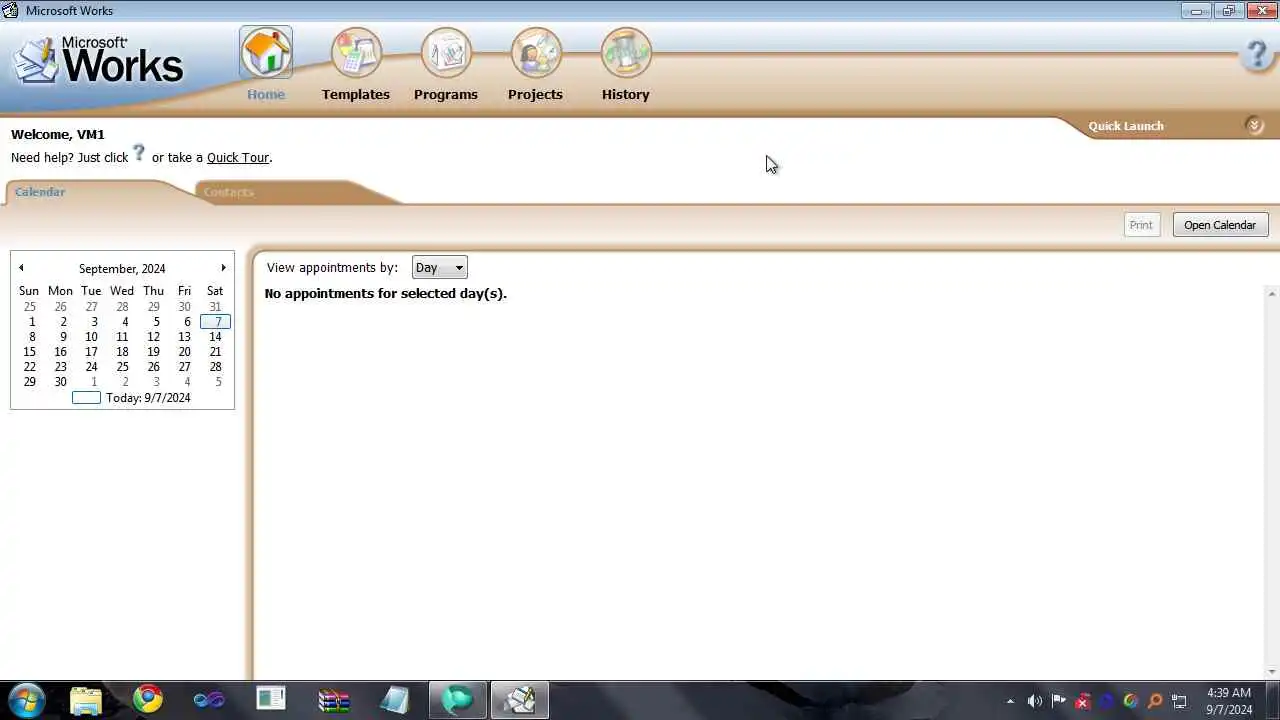Click the Open Calendar button
Screen dimensions: 1280x720
tap(1220, 225)
